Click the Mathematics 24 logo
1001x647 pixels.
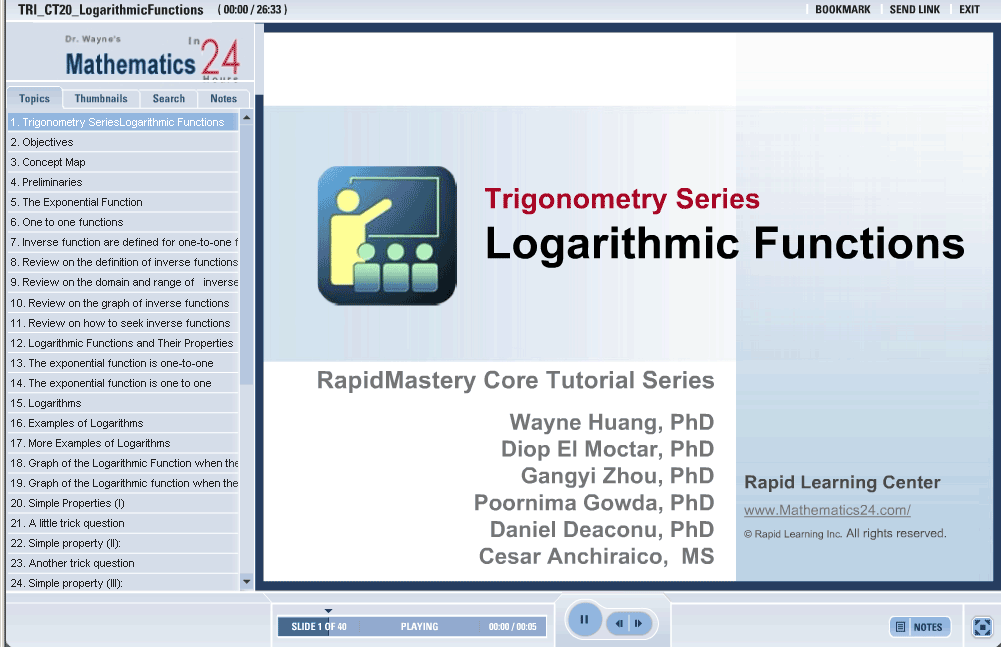tap(152, 59)
